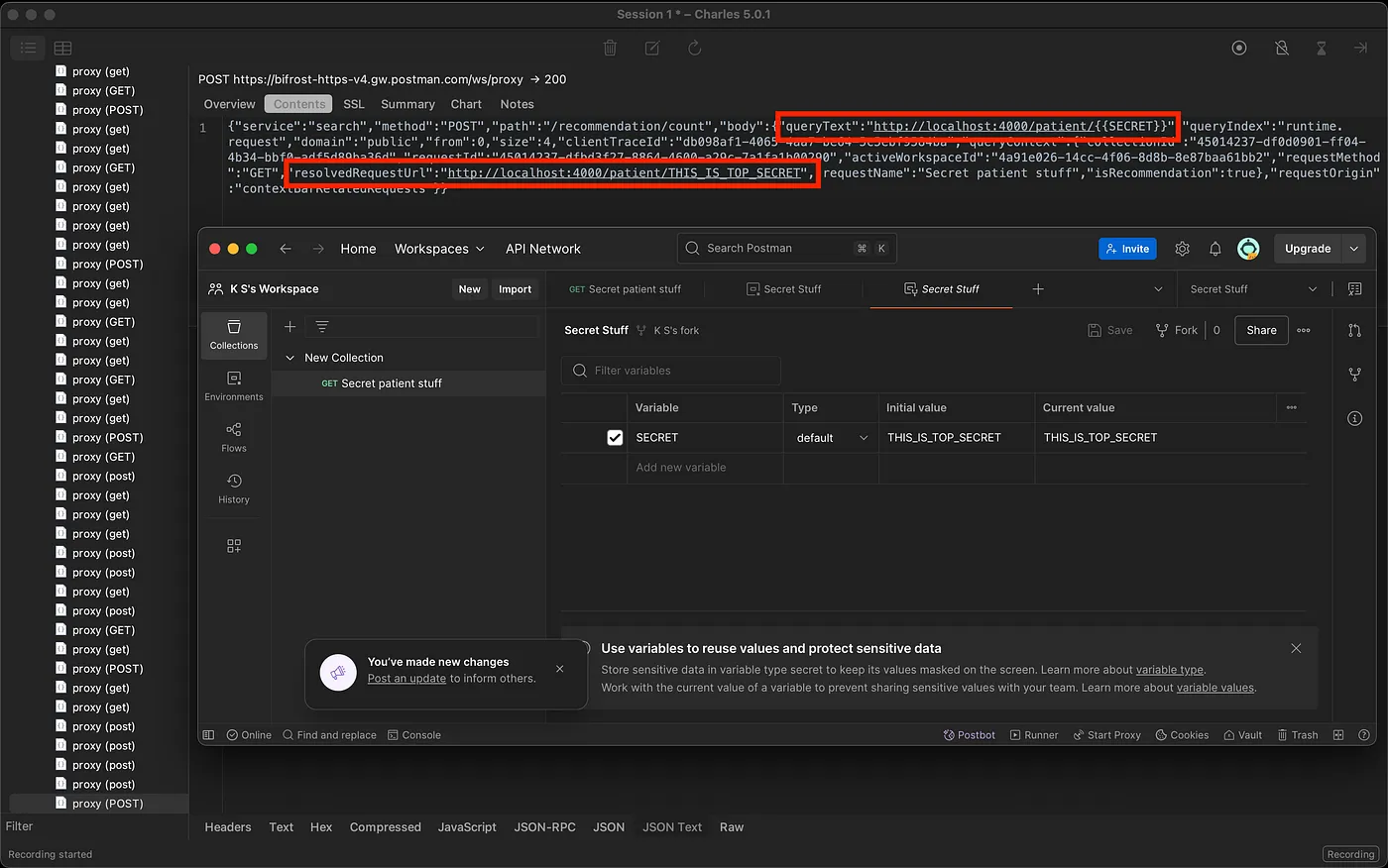Open Postman notifications bell icon
This screenshot has height=868, width=1388.
click(1214, 249)
